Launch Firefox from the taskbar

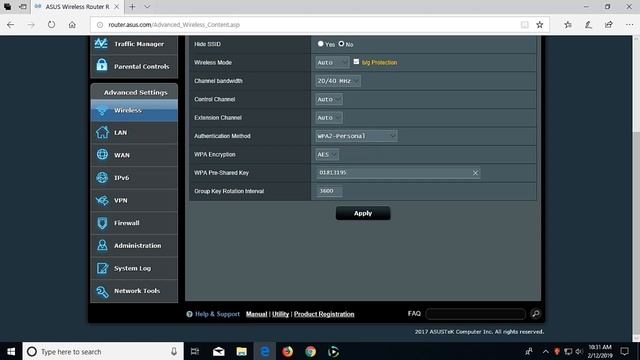[x=287, y=351]
